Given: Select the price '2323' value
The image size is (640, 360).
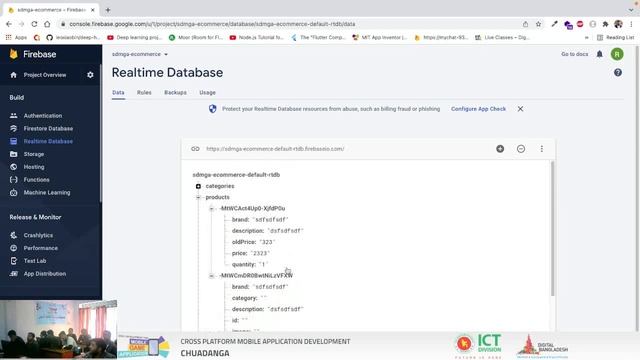Looking at the screenshot, I should [x=260, y=253].
